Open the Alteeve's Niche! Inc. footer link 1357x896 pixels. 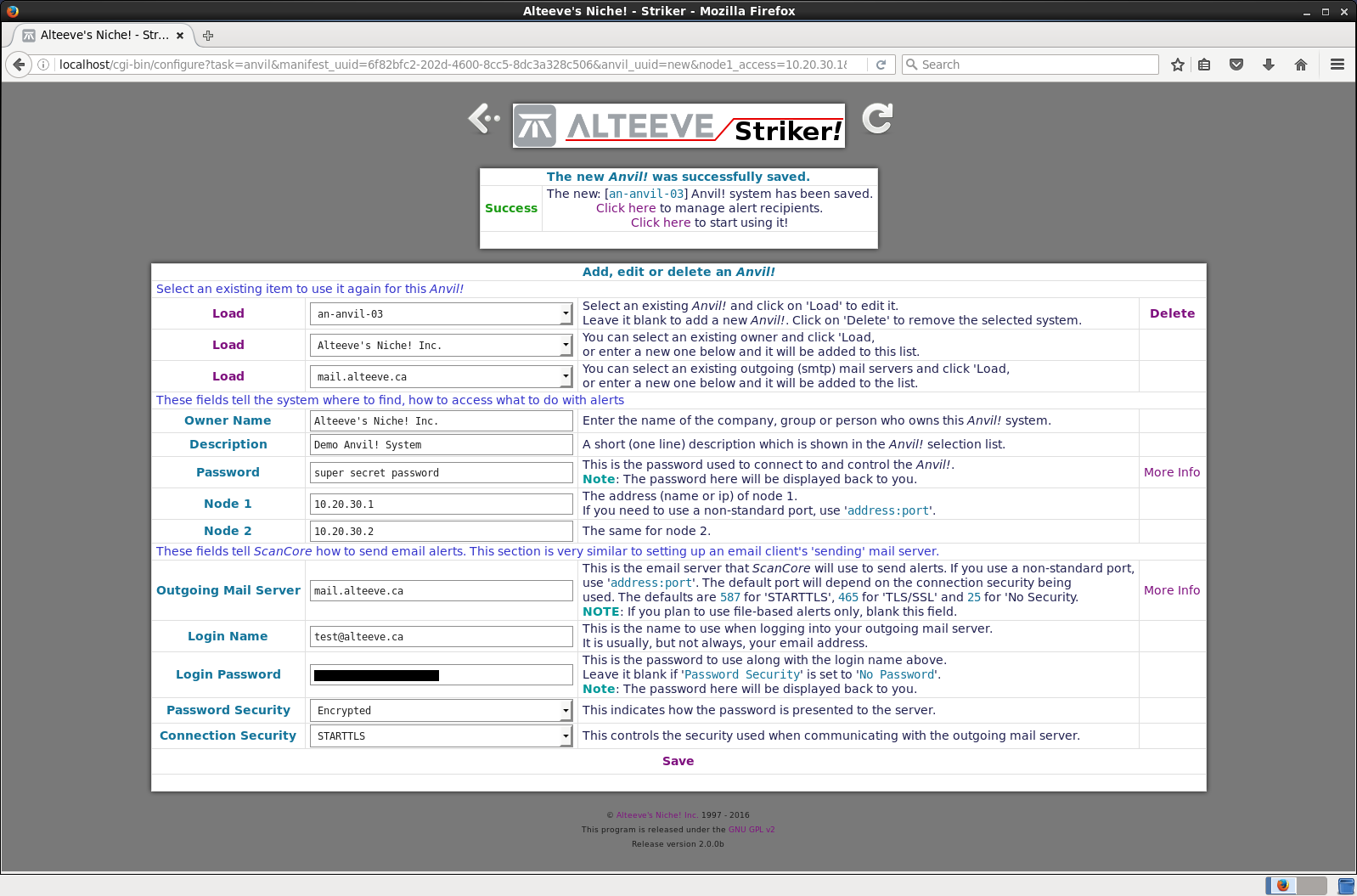coord(656,815)
